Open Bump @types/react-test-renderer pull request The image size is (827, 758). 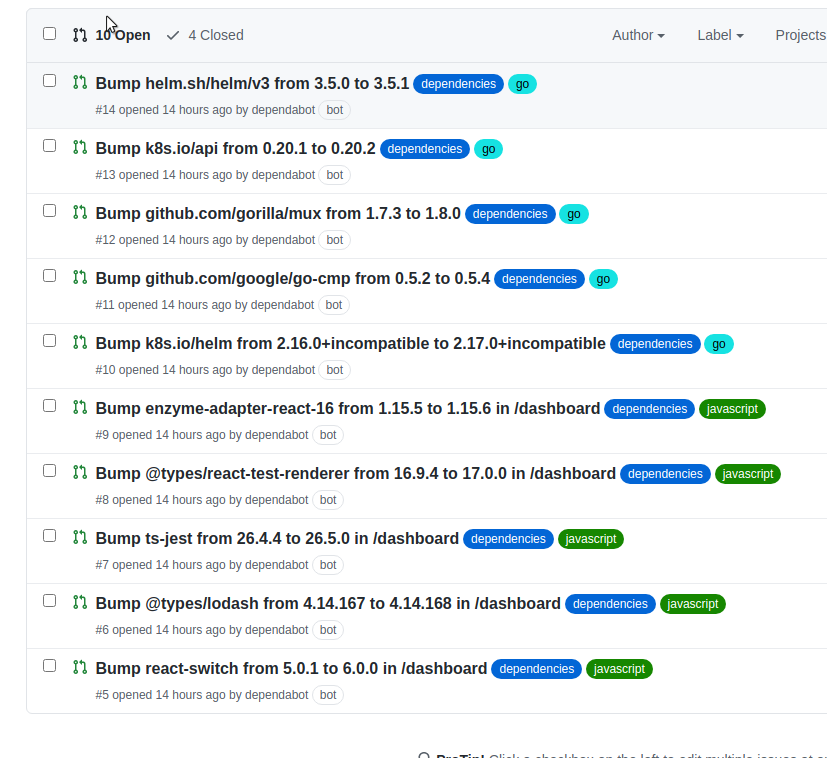click(x=355, y=473)
